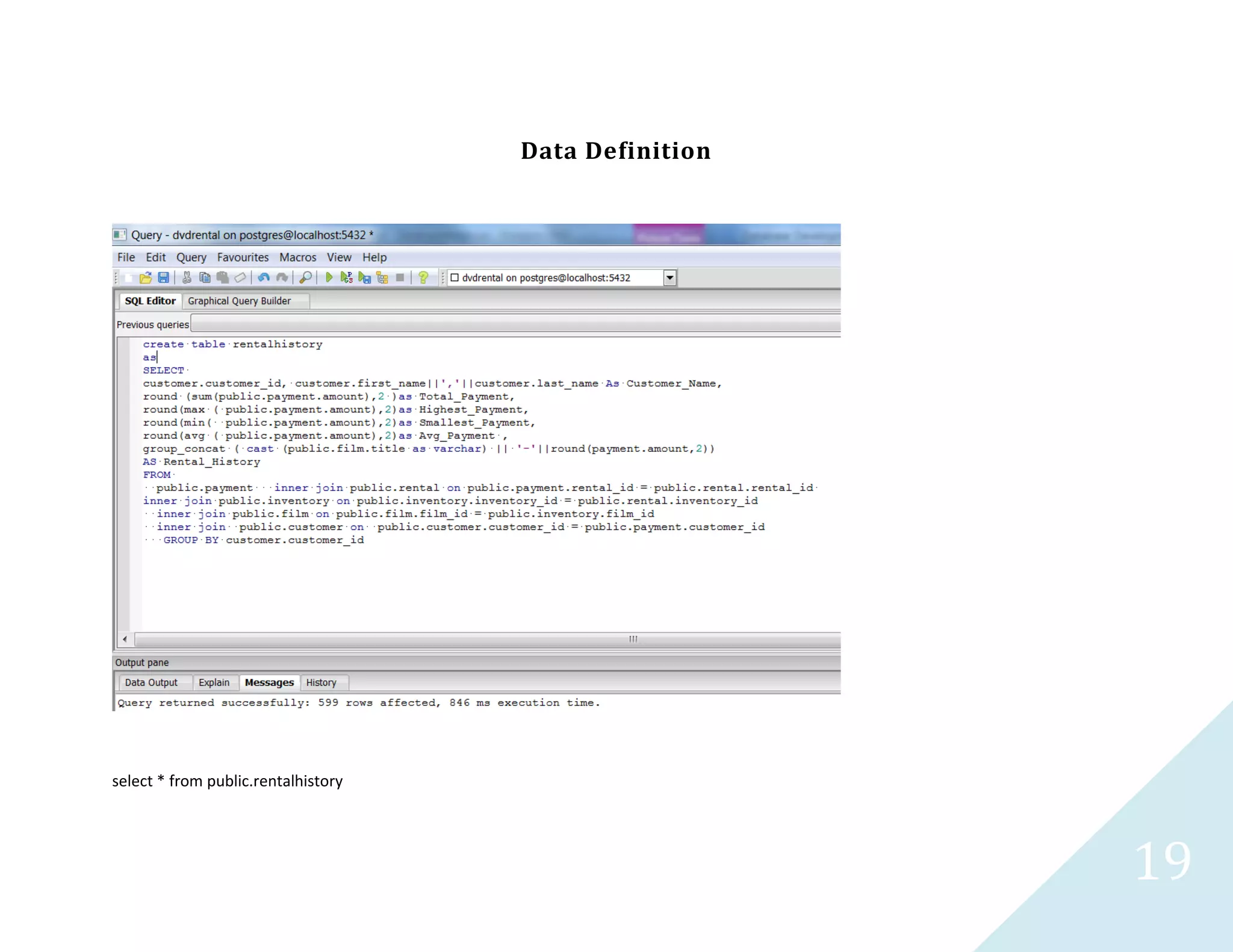
Task: Click the 'GROUP BY customer.customer_id' line
Action: 264,540
